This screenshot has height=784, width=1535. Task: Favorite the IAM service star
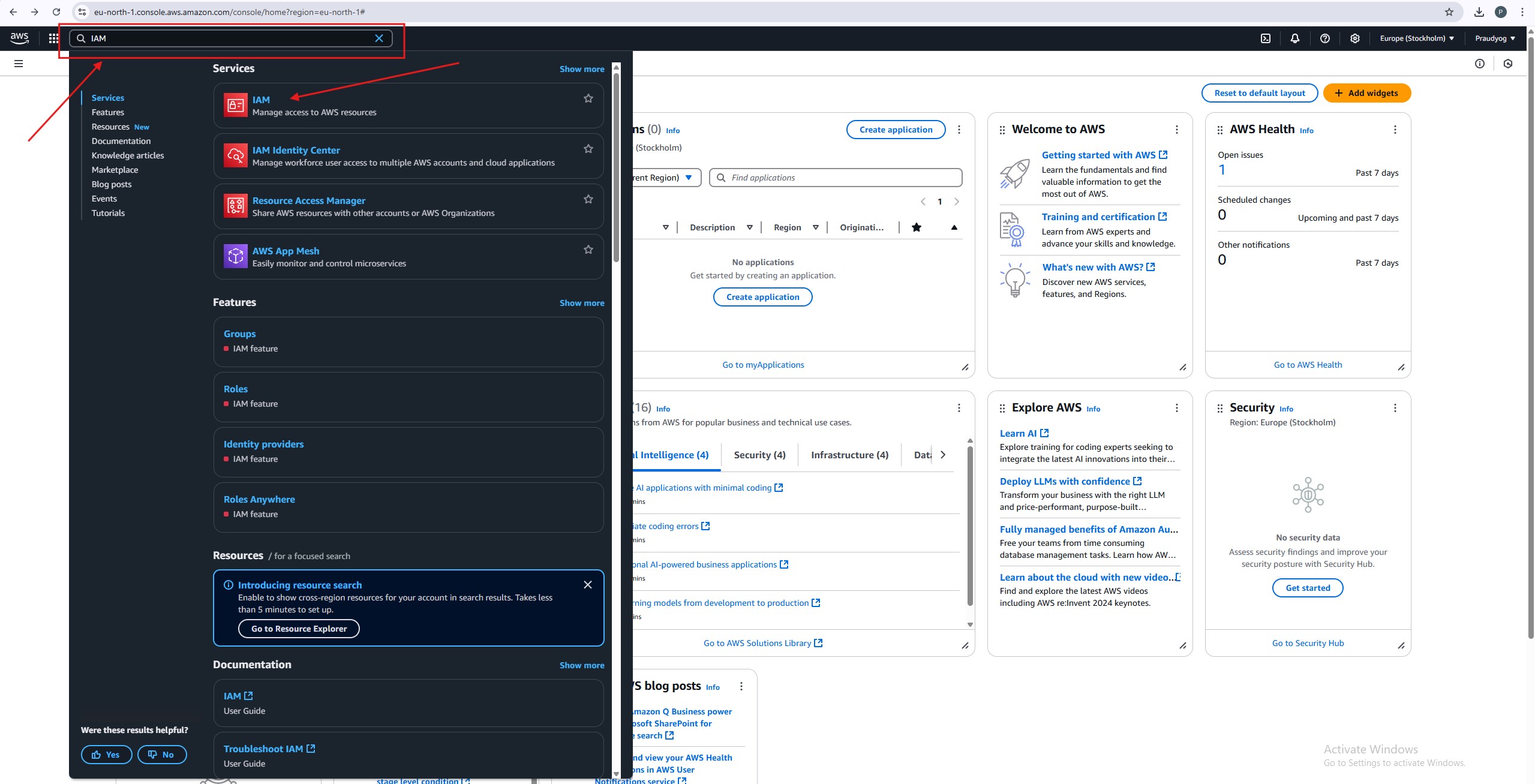coord(588,98)
